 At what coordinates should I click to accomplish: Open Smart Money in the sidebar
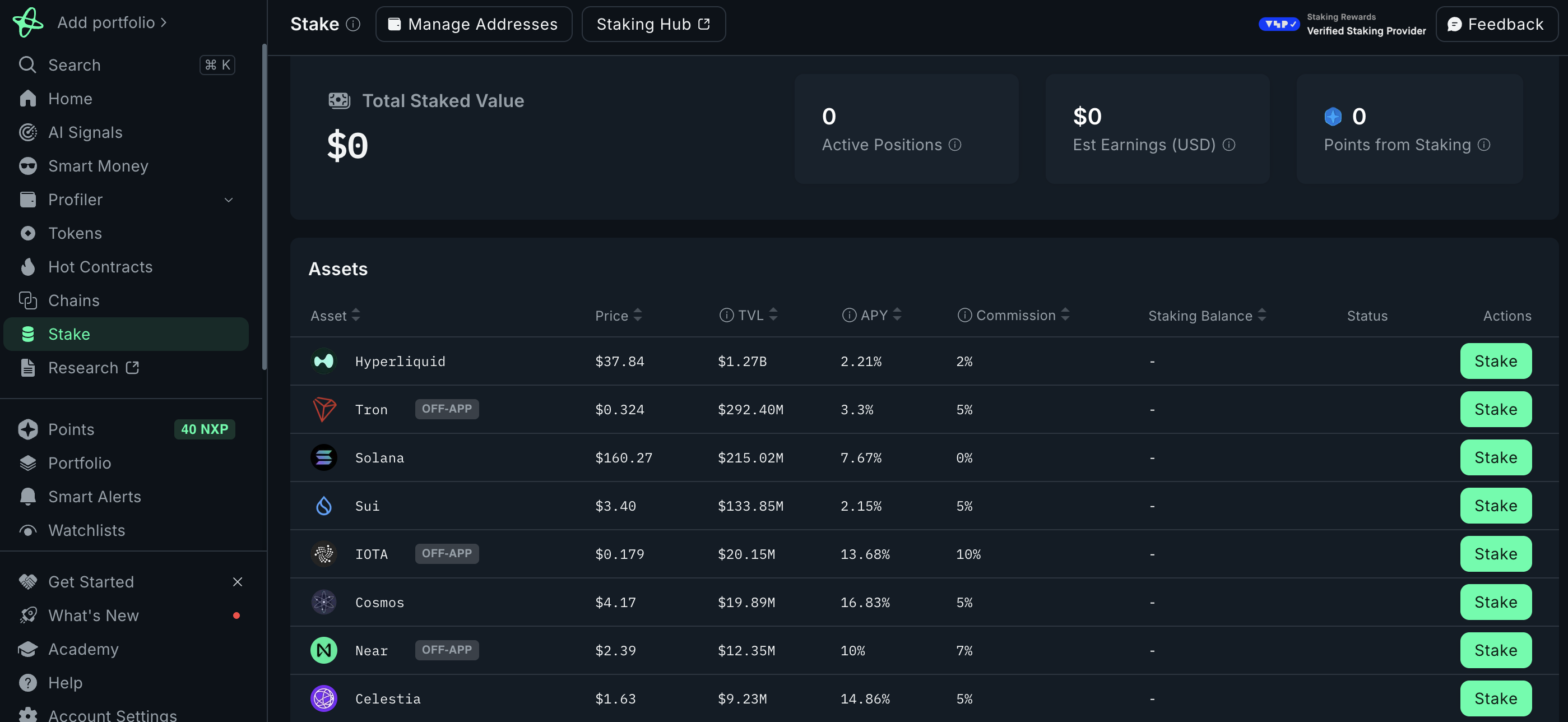[98, 165]
